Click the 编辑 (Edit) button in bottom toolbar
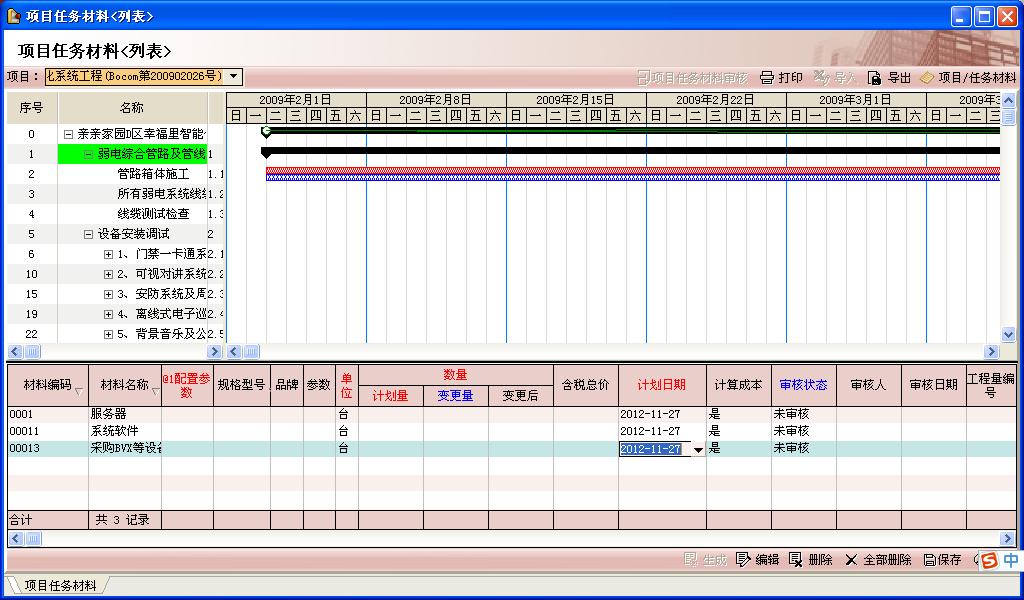Screen dimensions: 1024x600 point(757,560)
